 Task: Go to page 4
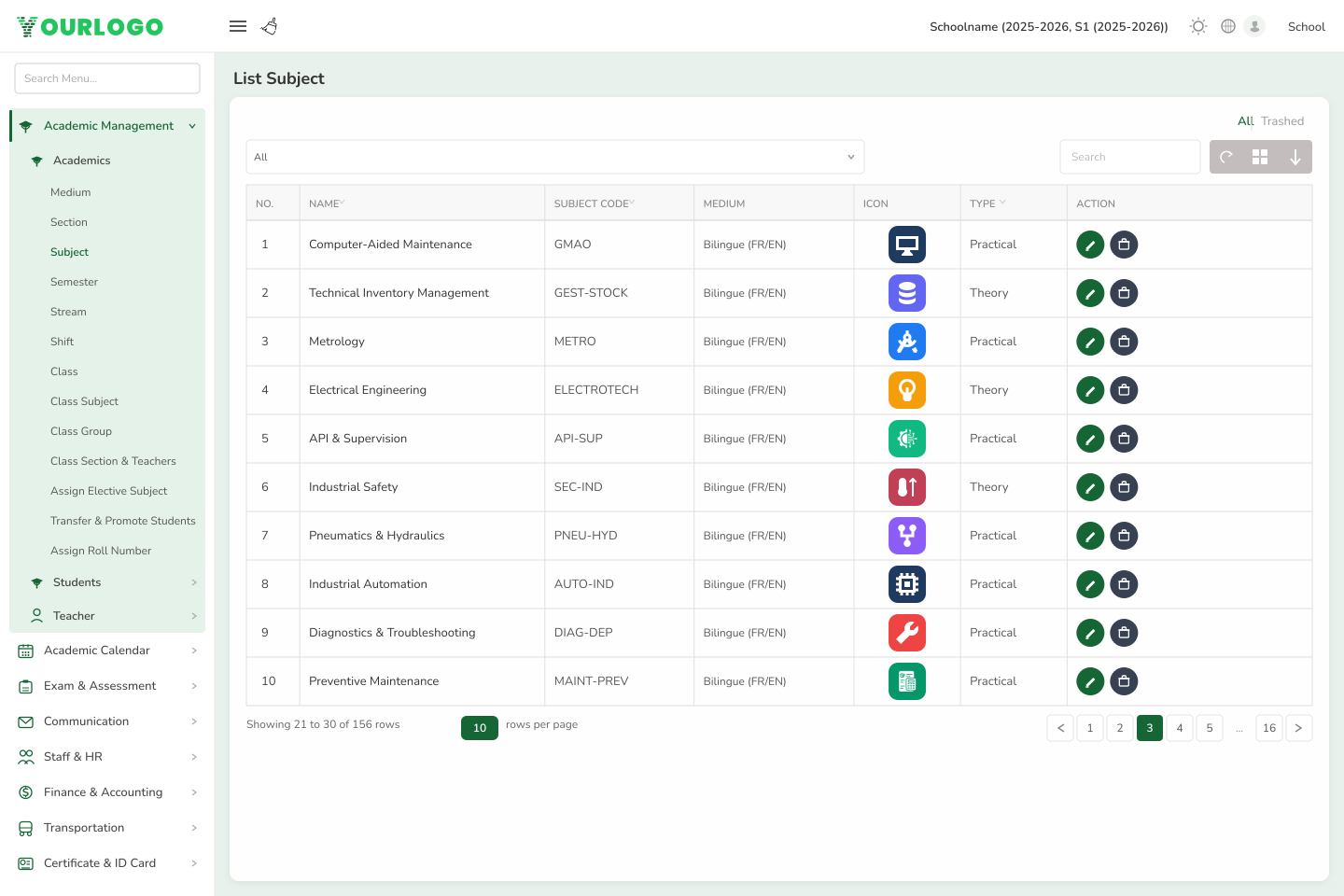click(x=1180, y=728)
